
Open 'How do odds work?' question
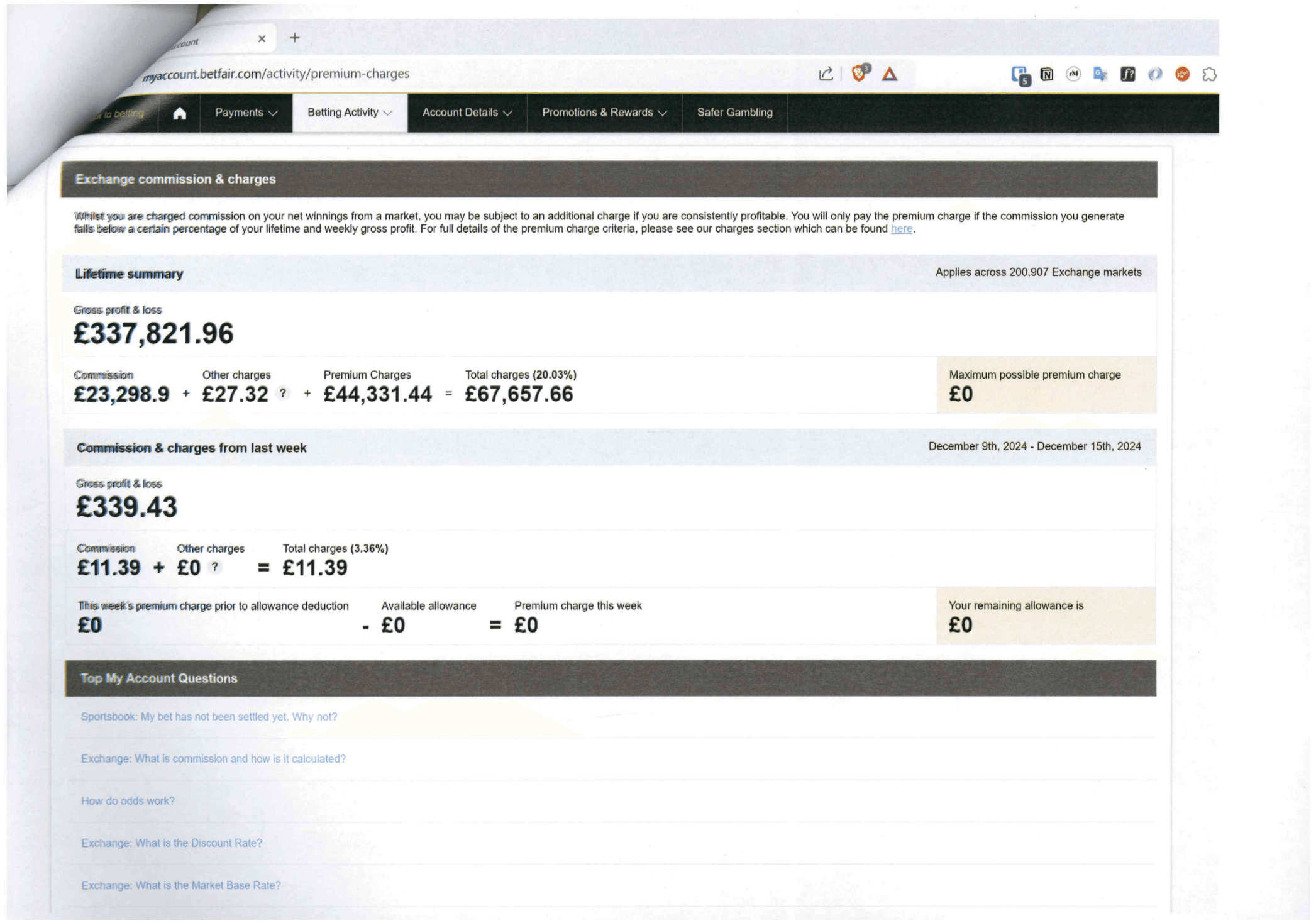point(128,800)
